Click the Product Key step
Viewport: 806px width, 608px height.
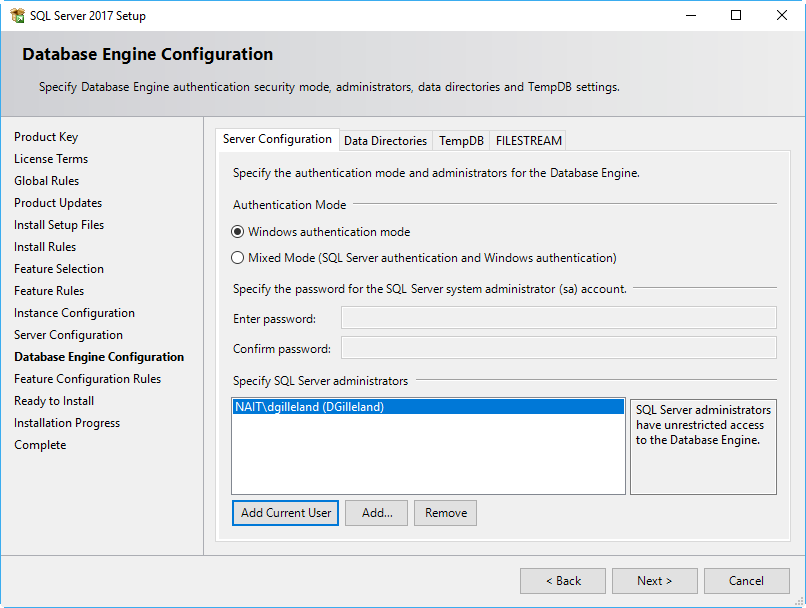pyautogui.click(x=46, y=137)
